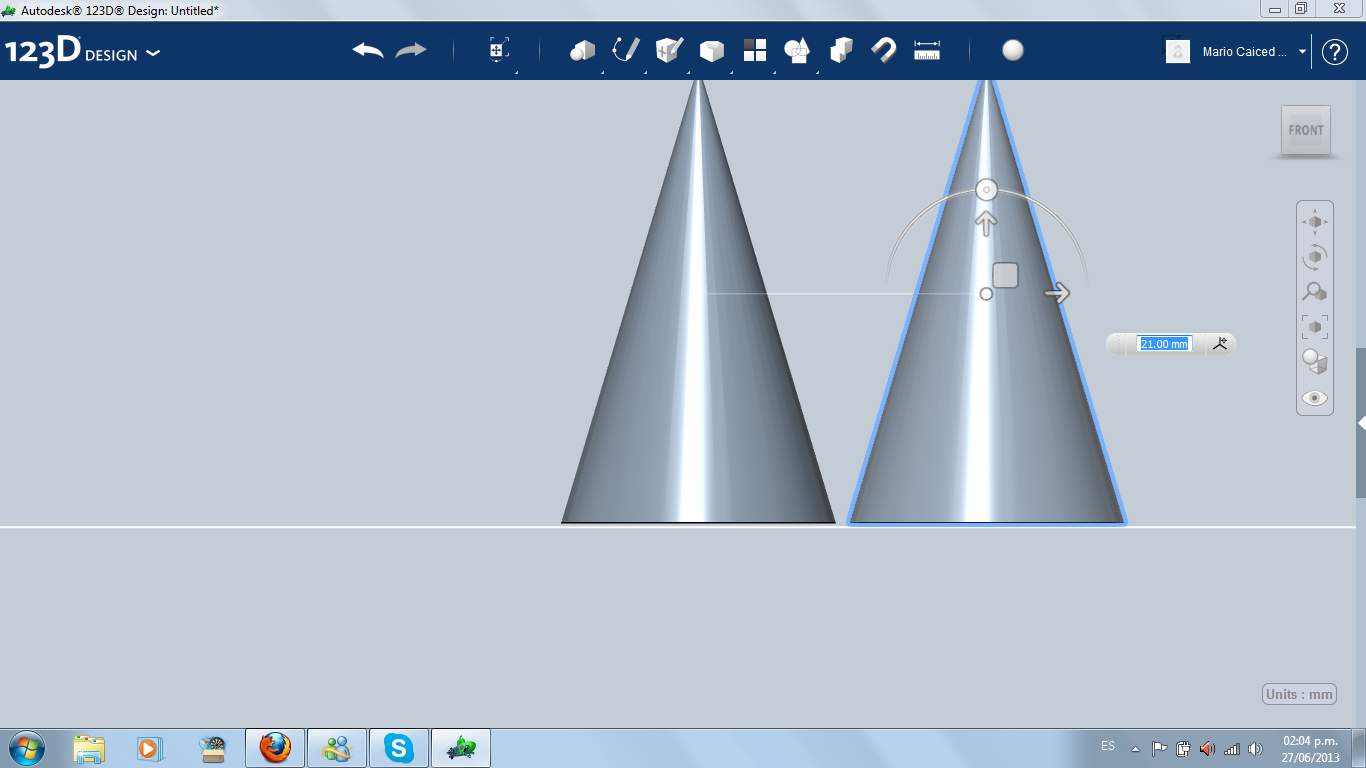This screenshot has height=768, width=1366.
Task: Open the Action Center flag icon
Action: [1160, 748]
